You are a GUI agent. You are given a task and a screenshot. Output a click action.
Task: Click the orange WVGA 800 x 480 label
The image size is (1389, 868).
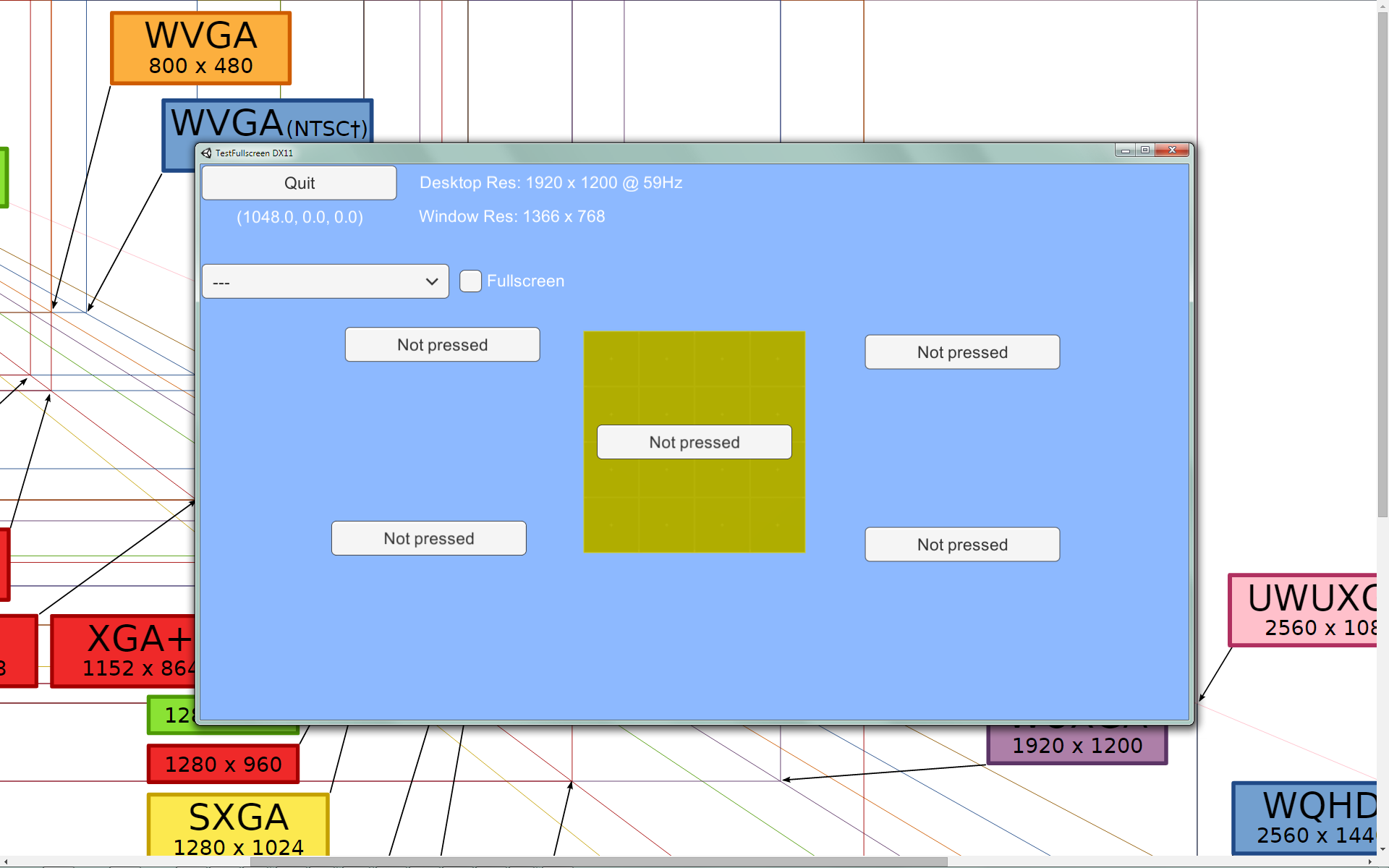coord(200,48)
